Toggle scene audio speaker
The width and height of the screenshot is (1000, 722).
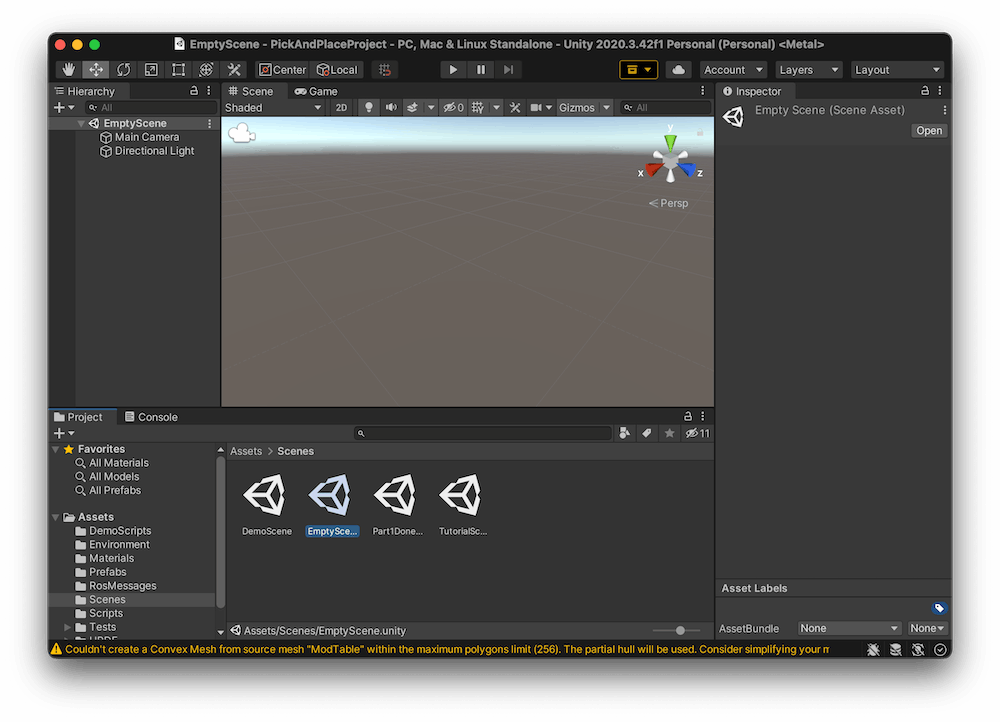390,108
